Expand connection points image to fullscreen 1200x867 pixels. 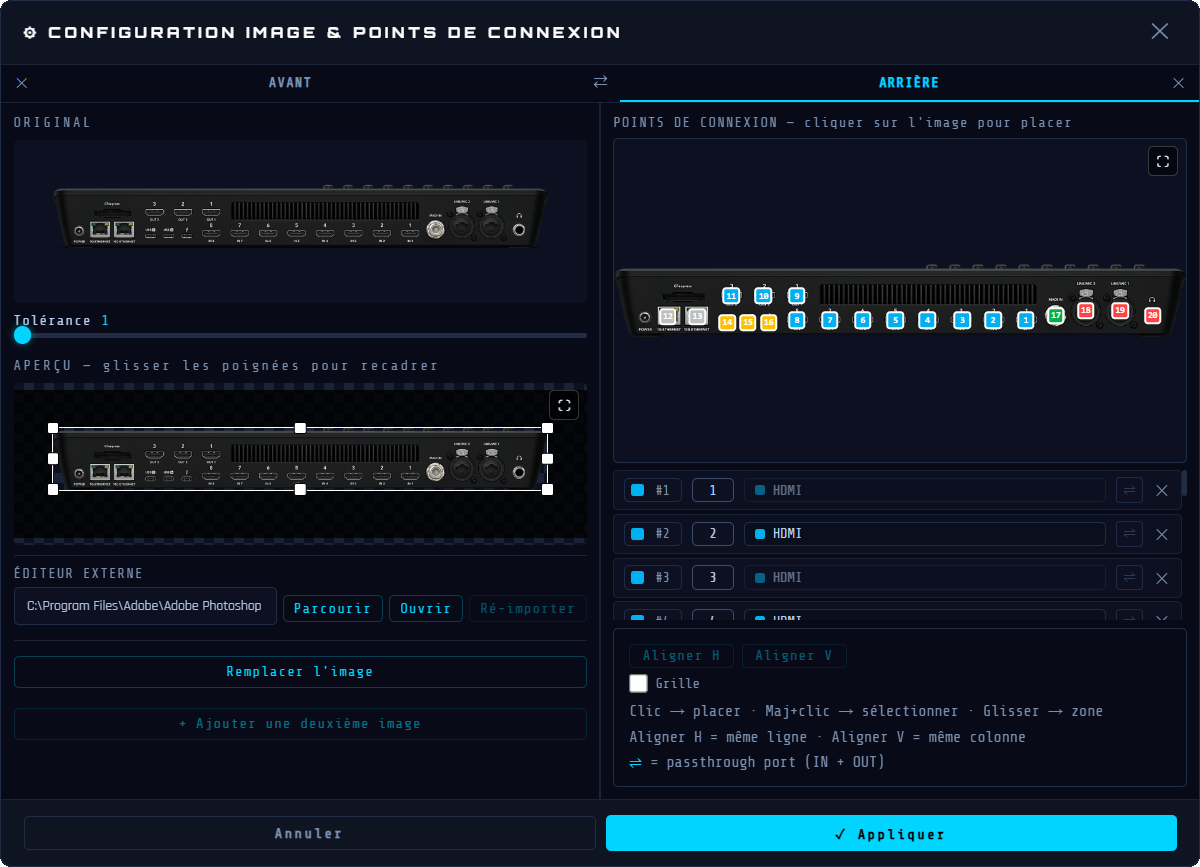click(x=1163, y=161)
